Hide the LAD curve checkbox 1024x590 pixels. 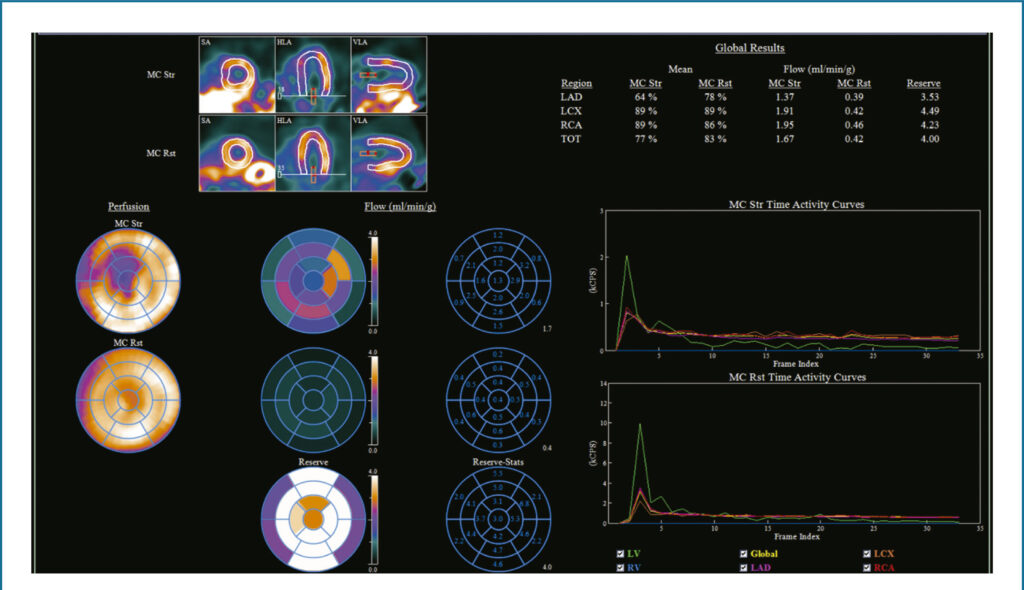pyautogui.click(x=743, y=568)
